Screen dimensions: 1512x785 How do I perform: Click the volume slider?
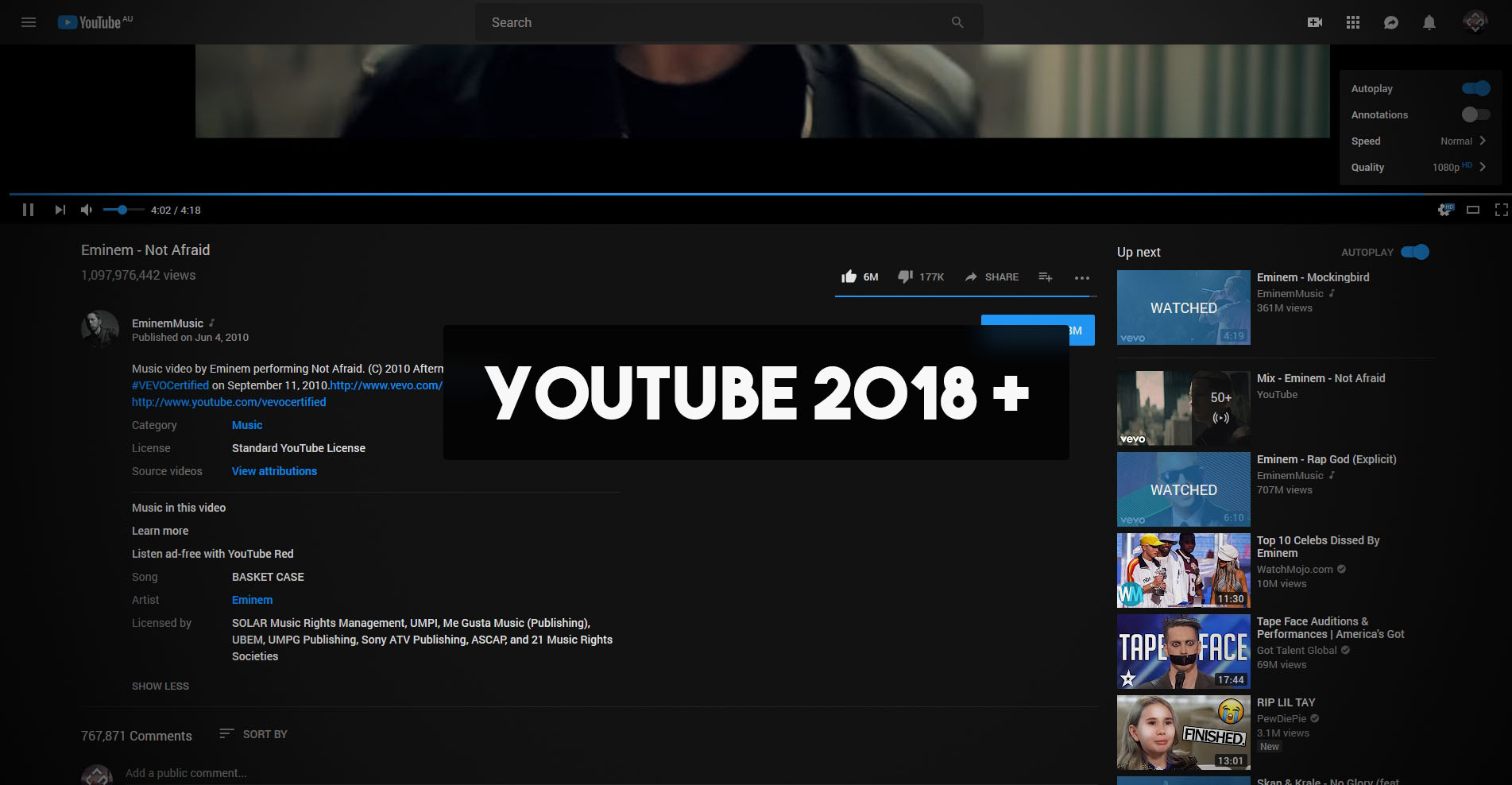coord(122,210)
